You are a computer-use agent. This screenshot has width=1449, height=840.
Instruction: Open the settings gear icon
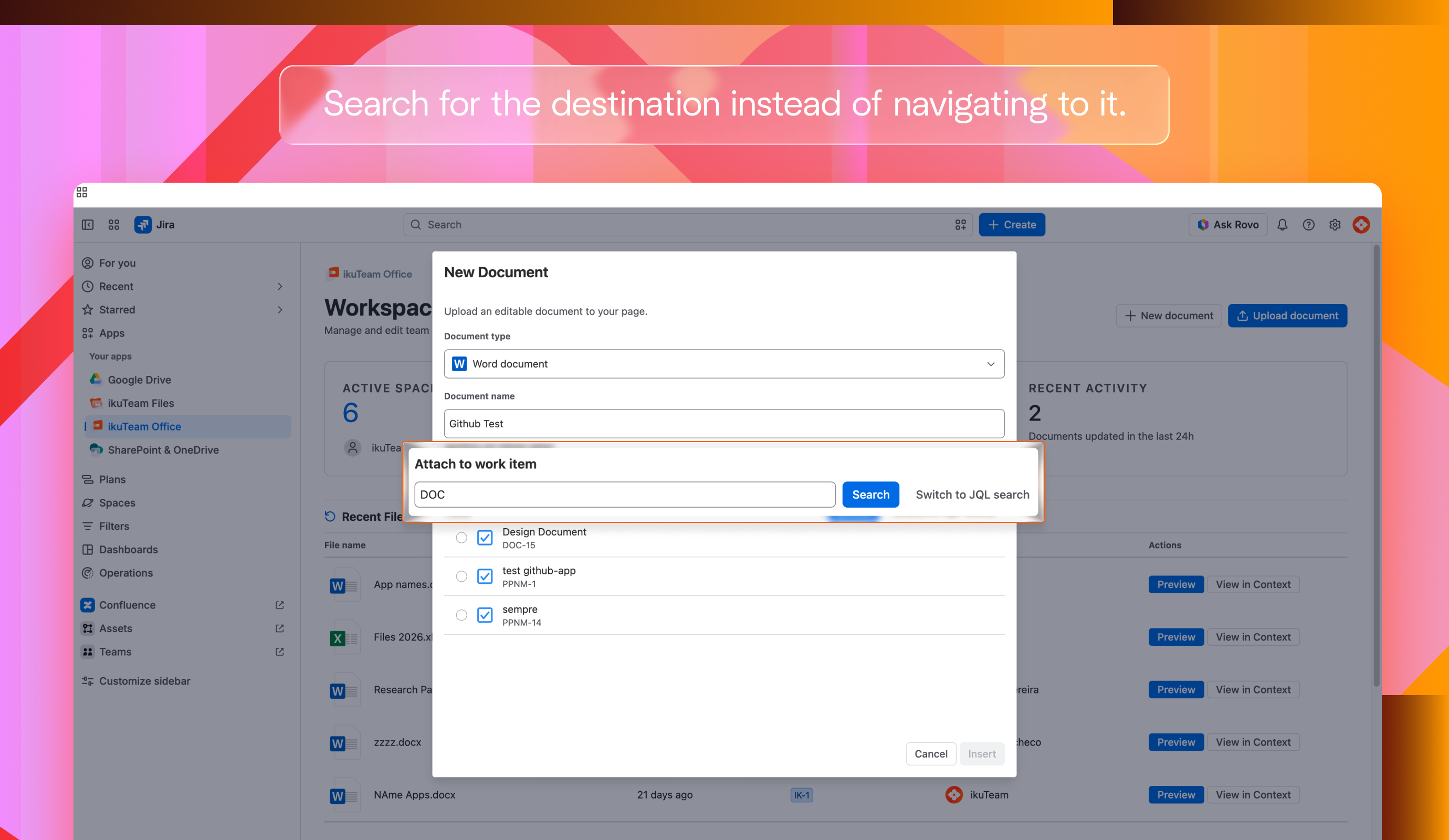click(1335, 225)
